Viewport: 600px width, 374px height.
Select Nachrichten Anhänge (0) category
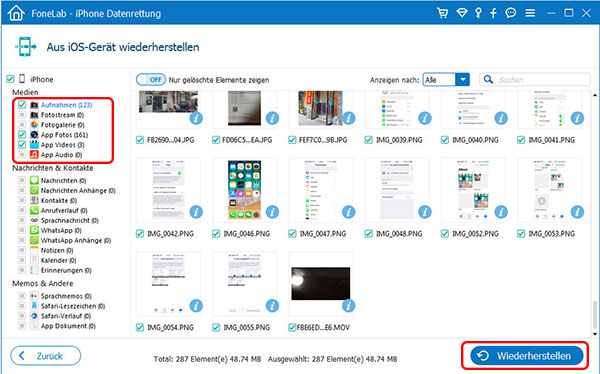[x=78, y=190]
